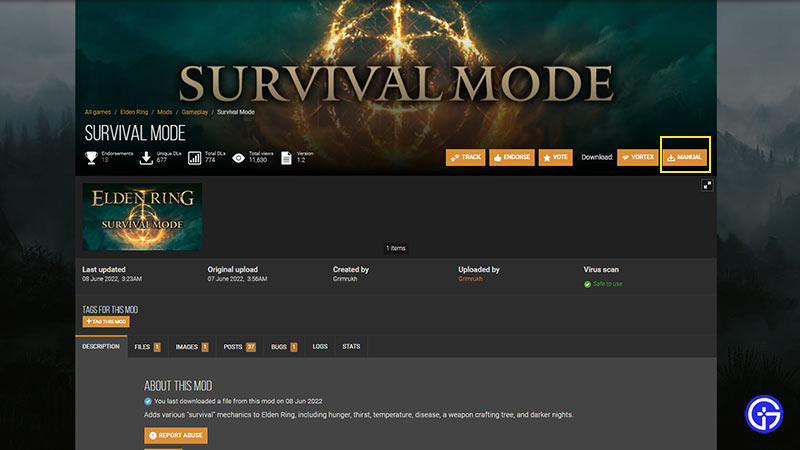Click the endorsements trophy icon
The height and width of the screenshot is (450, 800).
[x=91, y=158]
